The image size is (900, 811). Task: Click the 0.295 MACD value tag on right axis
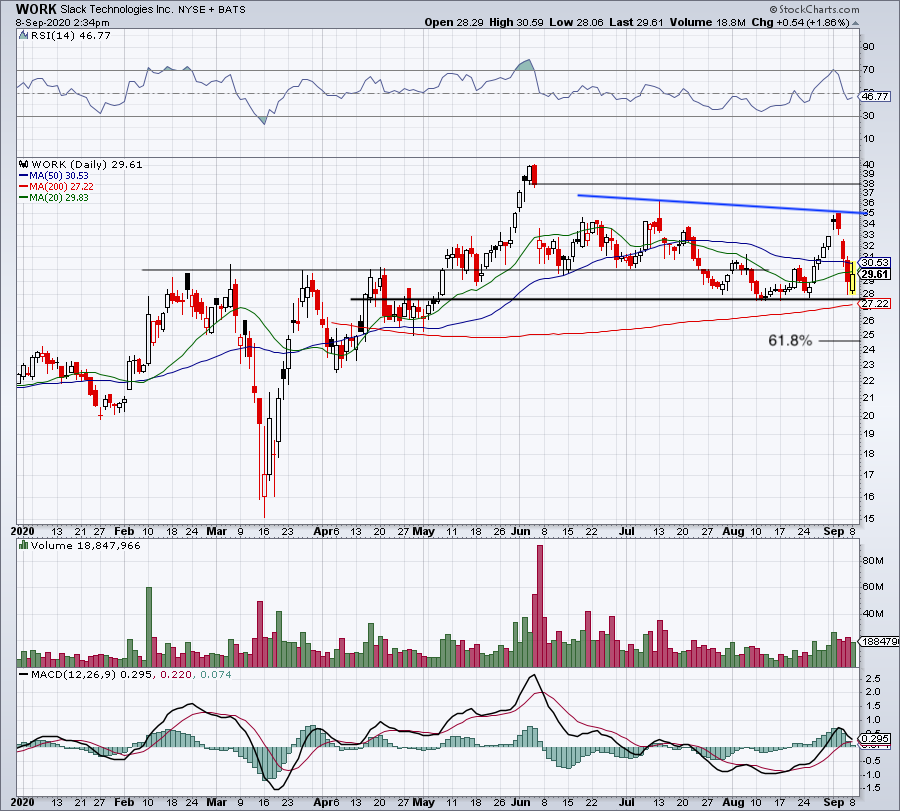tap(875, 739)
